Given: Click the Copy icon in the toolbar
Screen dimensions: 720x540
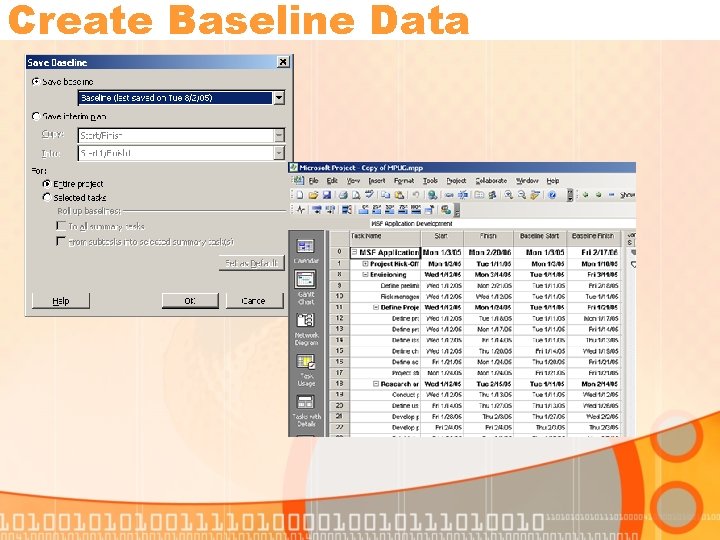Looking at the screenshot, I should click(x=386, y=195).
